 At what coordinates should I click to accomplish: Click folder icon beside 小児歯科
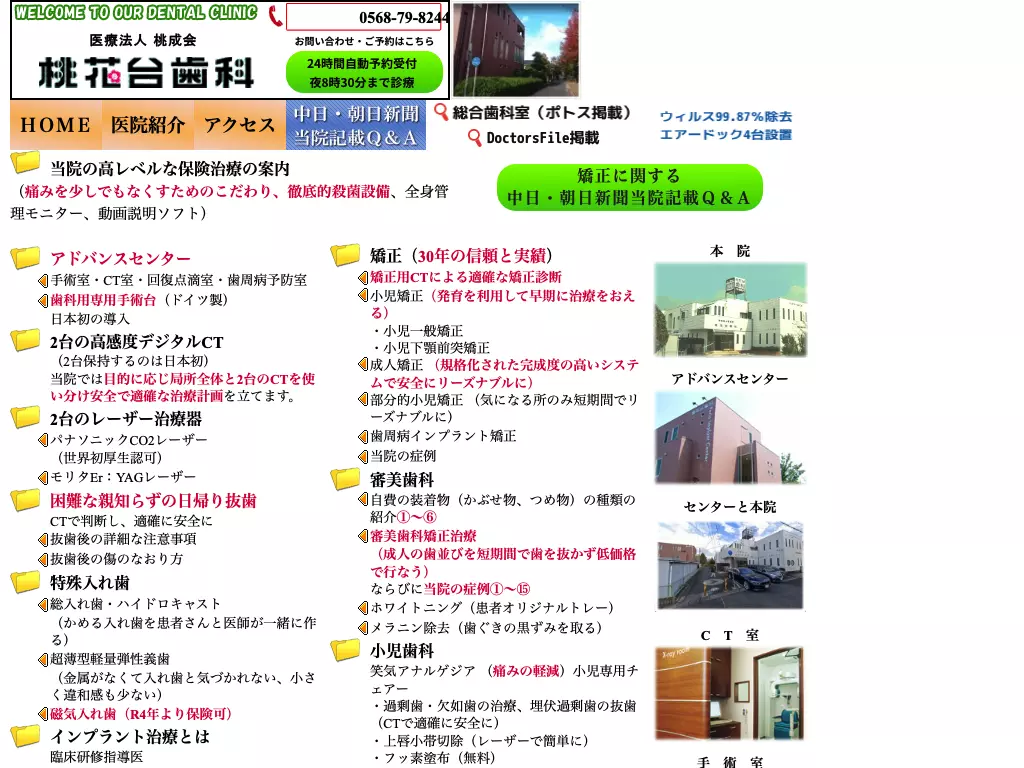pos(345,650)
